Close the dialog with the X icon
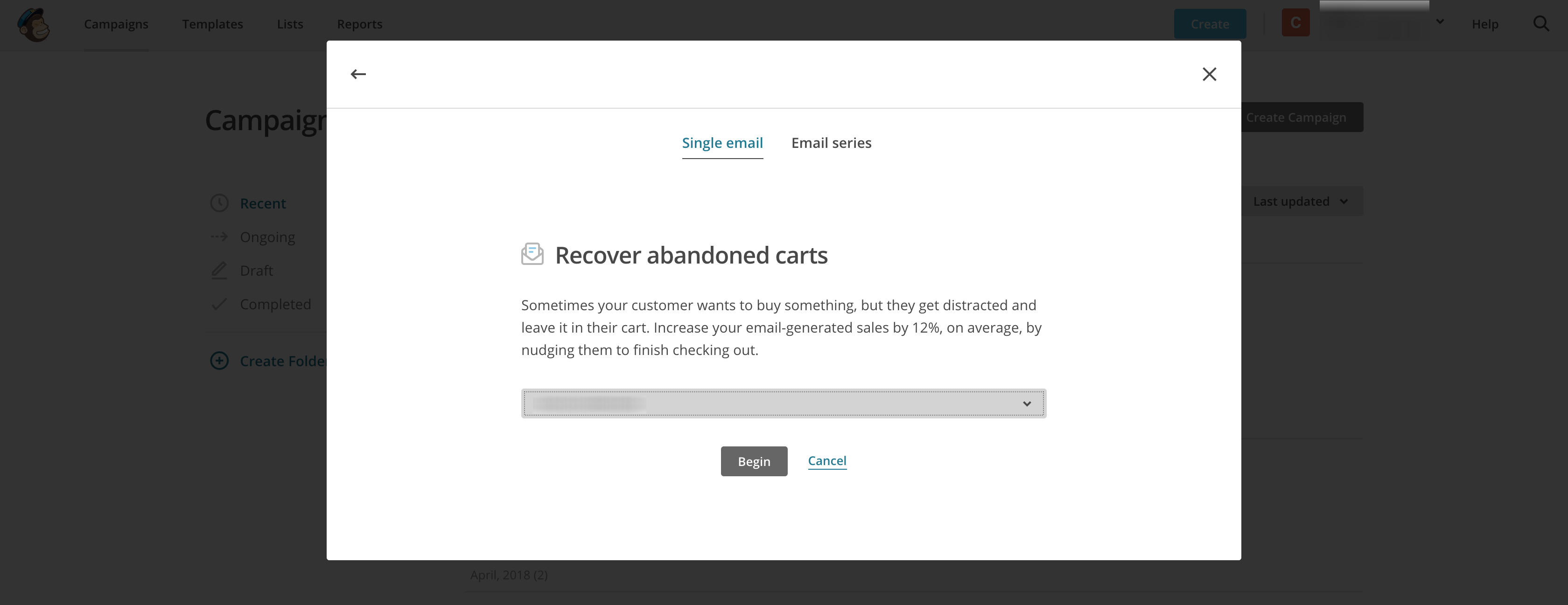The width and height of the screenshot is (1568, 605). [1209, 74]
